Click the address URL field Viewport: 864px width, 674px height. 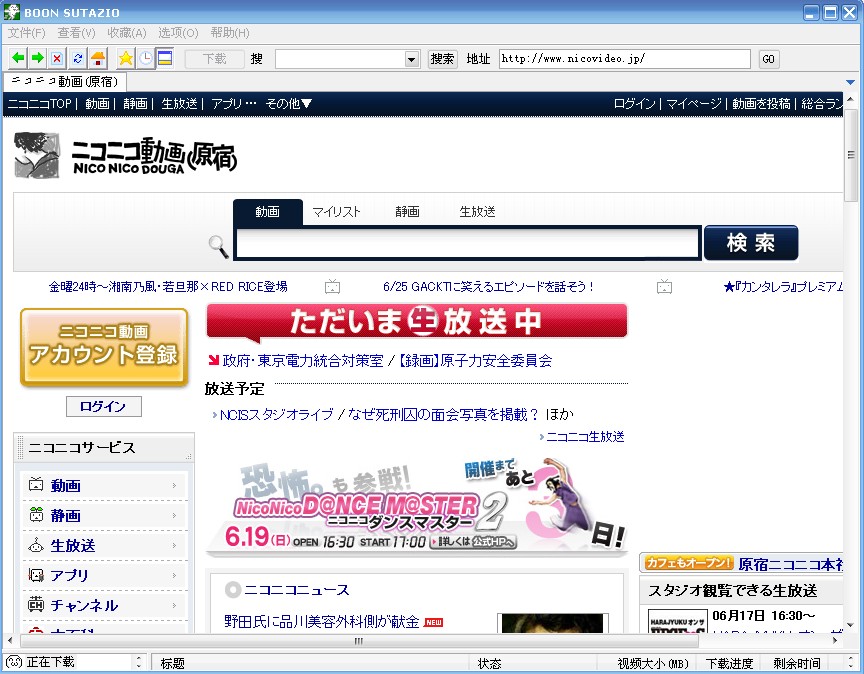(x=625, y=59)
